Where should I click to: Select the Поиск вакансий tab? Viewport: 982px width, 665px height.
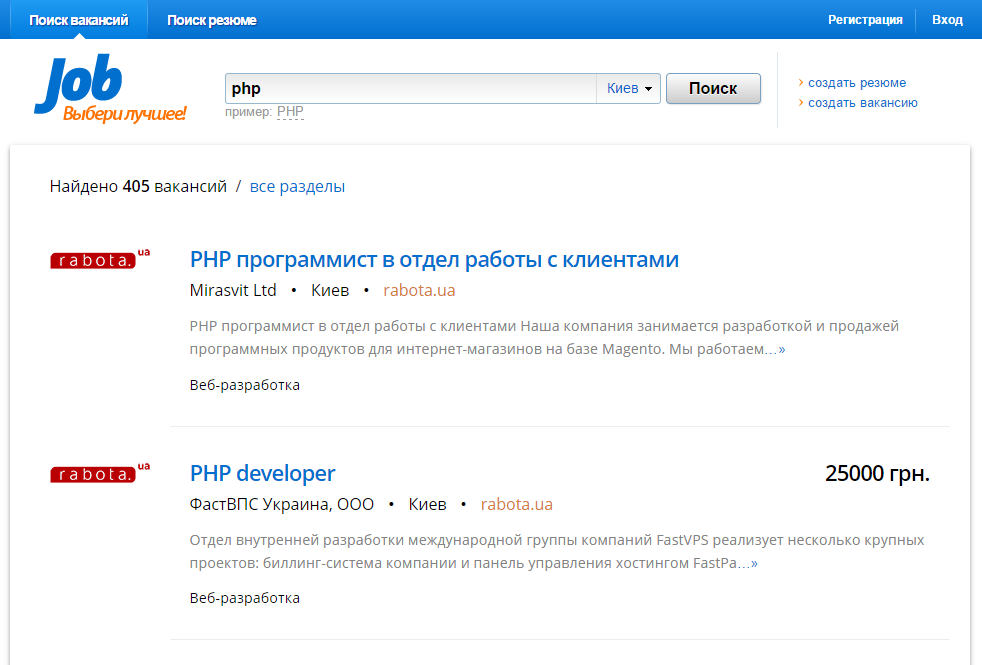pyautogui.click(x=79, y=20)
